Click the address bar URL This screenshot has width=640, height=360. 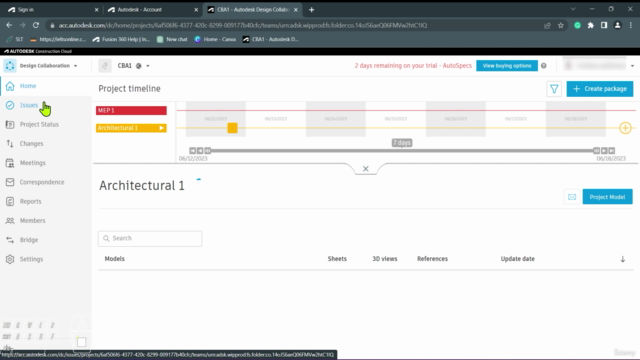242,25
